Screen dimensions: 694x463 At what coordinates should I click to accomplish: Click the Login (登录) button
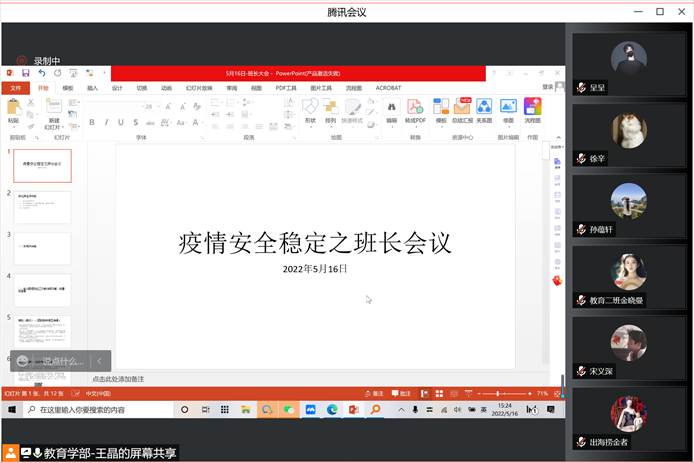548,87
